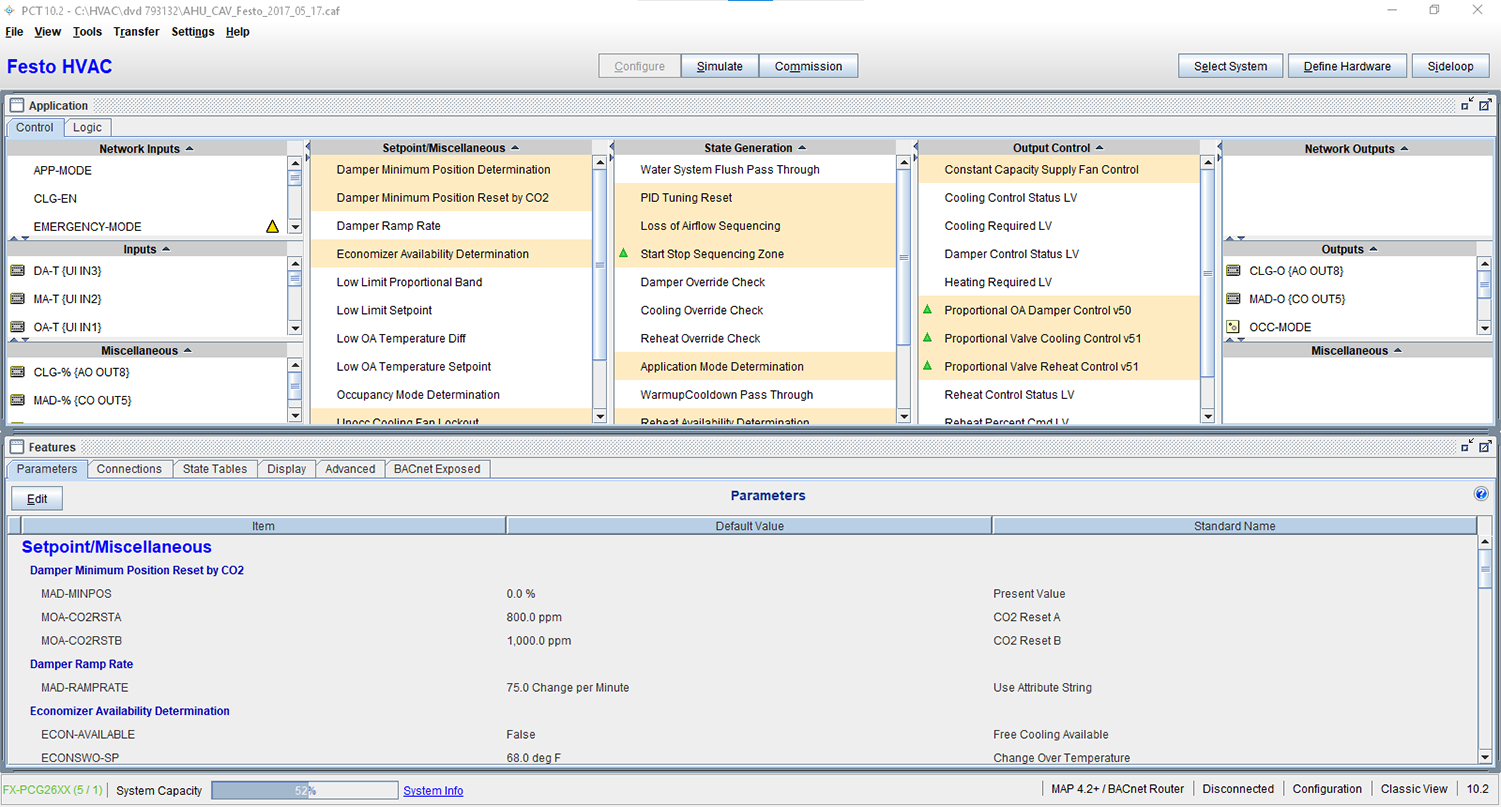
Task: Switch to the State Tables tab
Action: coord(215,469)
